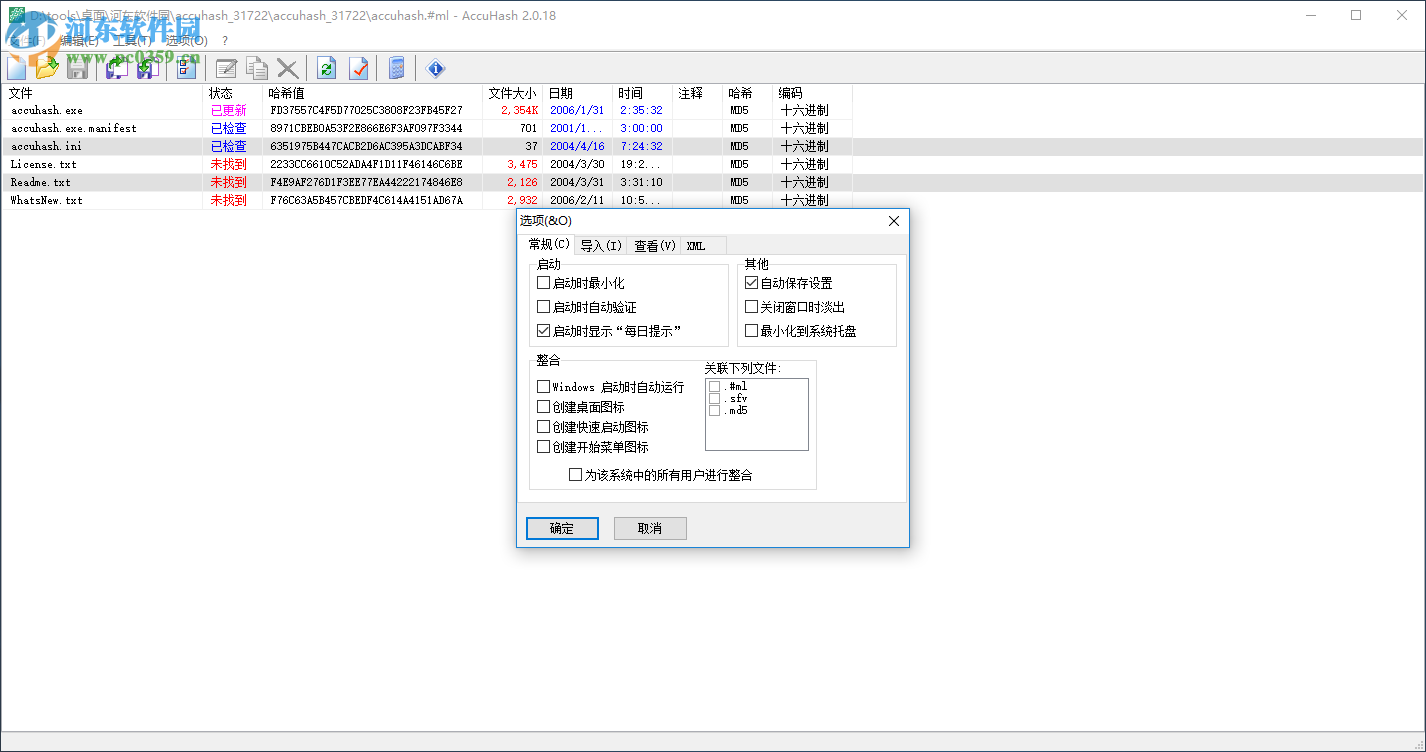Tick the .#ml file association box
The width and height of the screenshot is (1426, 752).
(714, 386)
